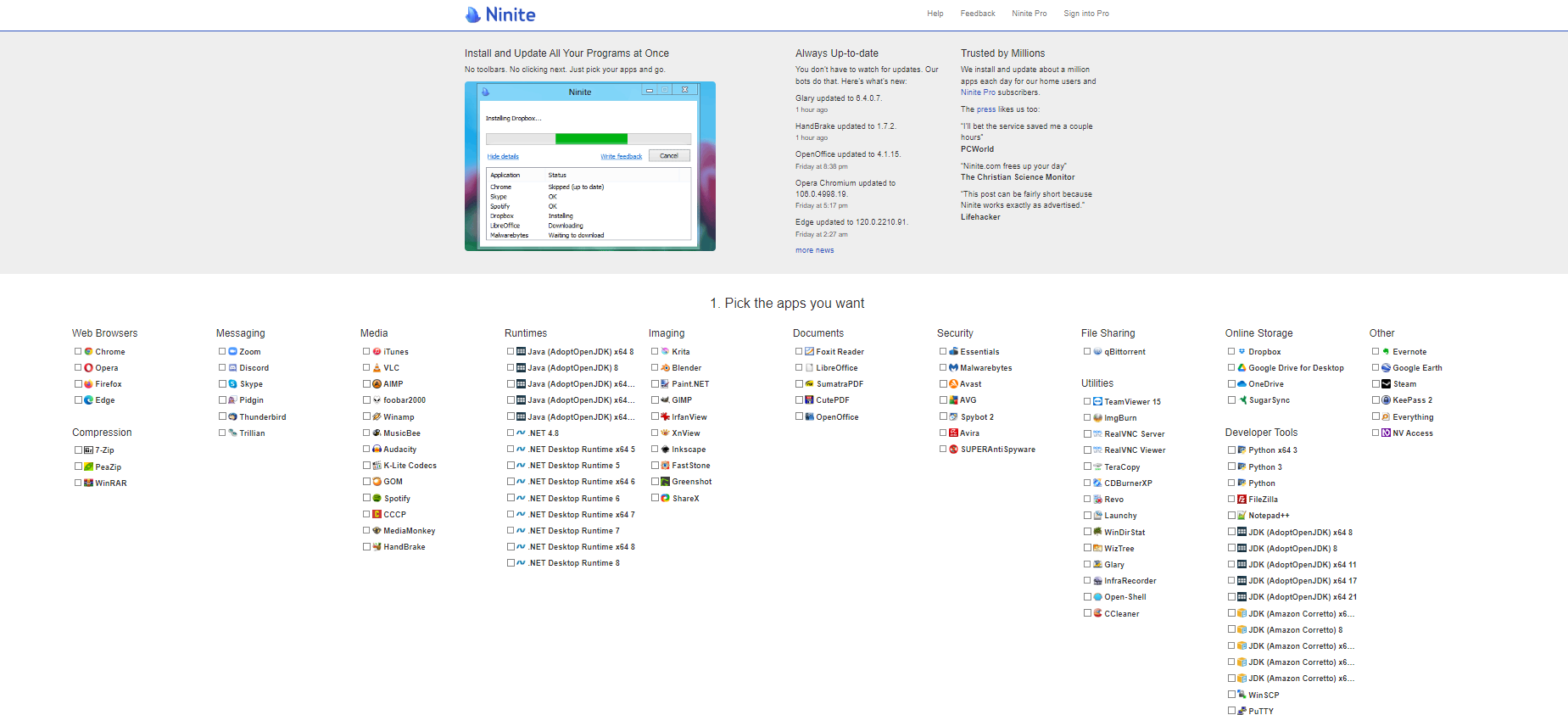
Task: Click the FileZilla icon
Action: point(1242,500)
